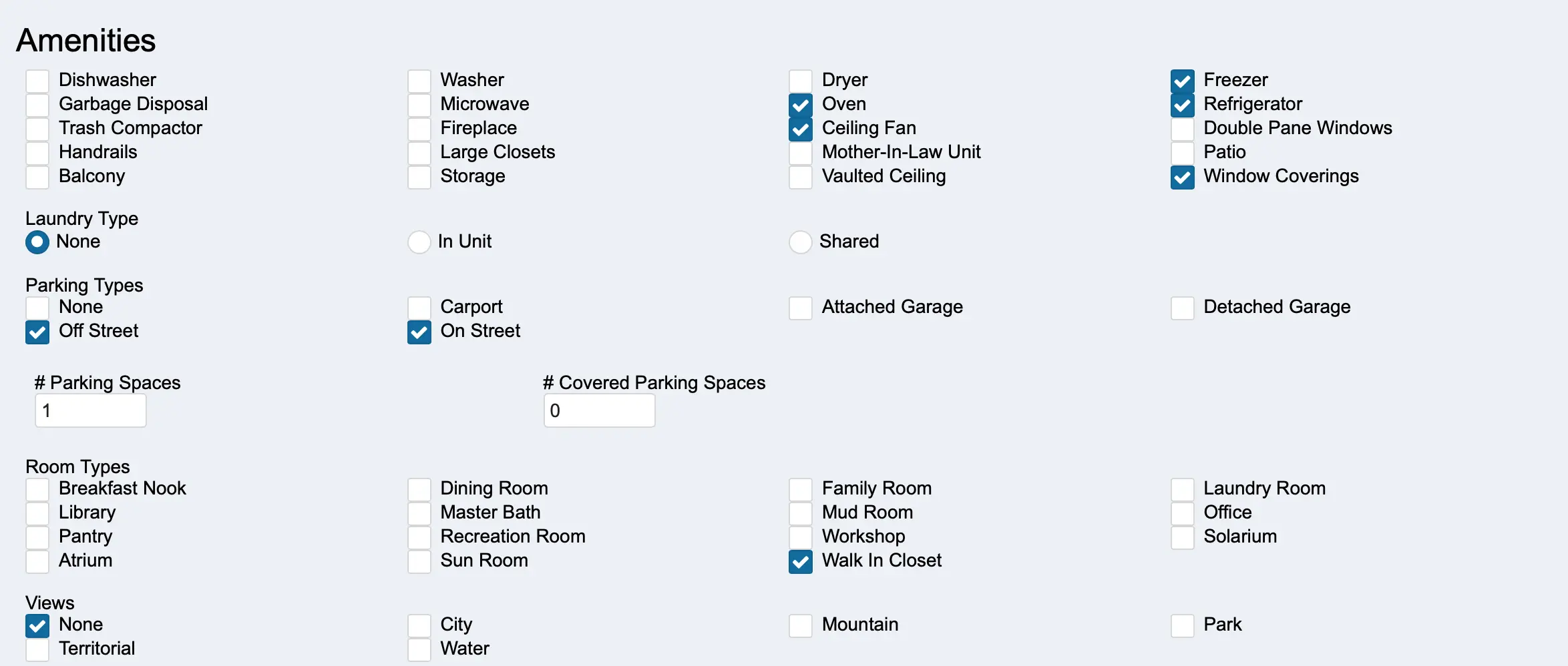
Task: Focus the # Covered Parking Spaces input
Action: pyautogui.click(x=599, y=410)
